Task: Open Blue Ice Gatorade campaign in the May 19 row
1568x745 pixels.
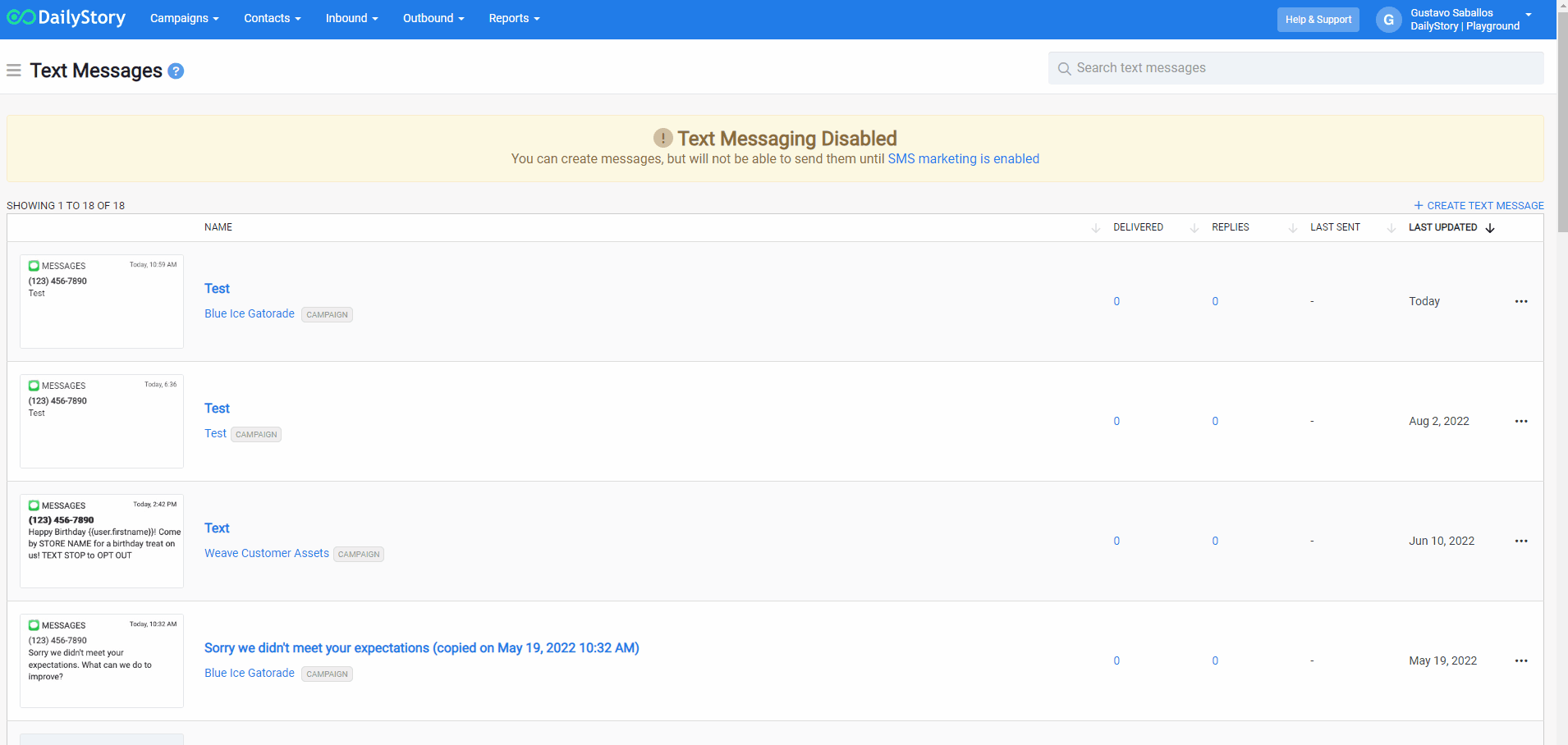Action: (x=250, y=673)
